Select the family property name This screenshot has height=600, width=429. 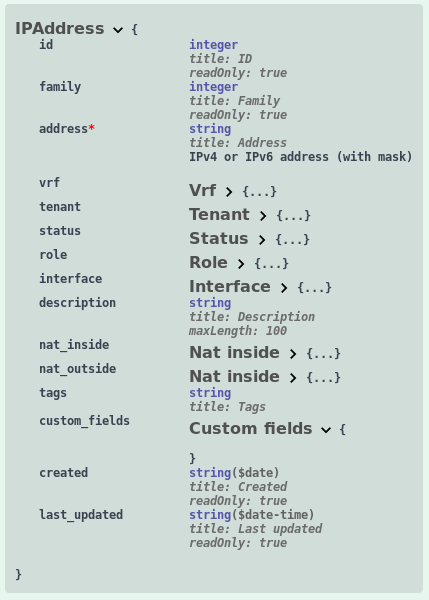click(60, 87)
